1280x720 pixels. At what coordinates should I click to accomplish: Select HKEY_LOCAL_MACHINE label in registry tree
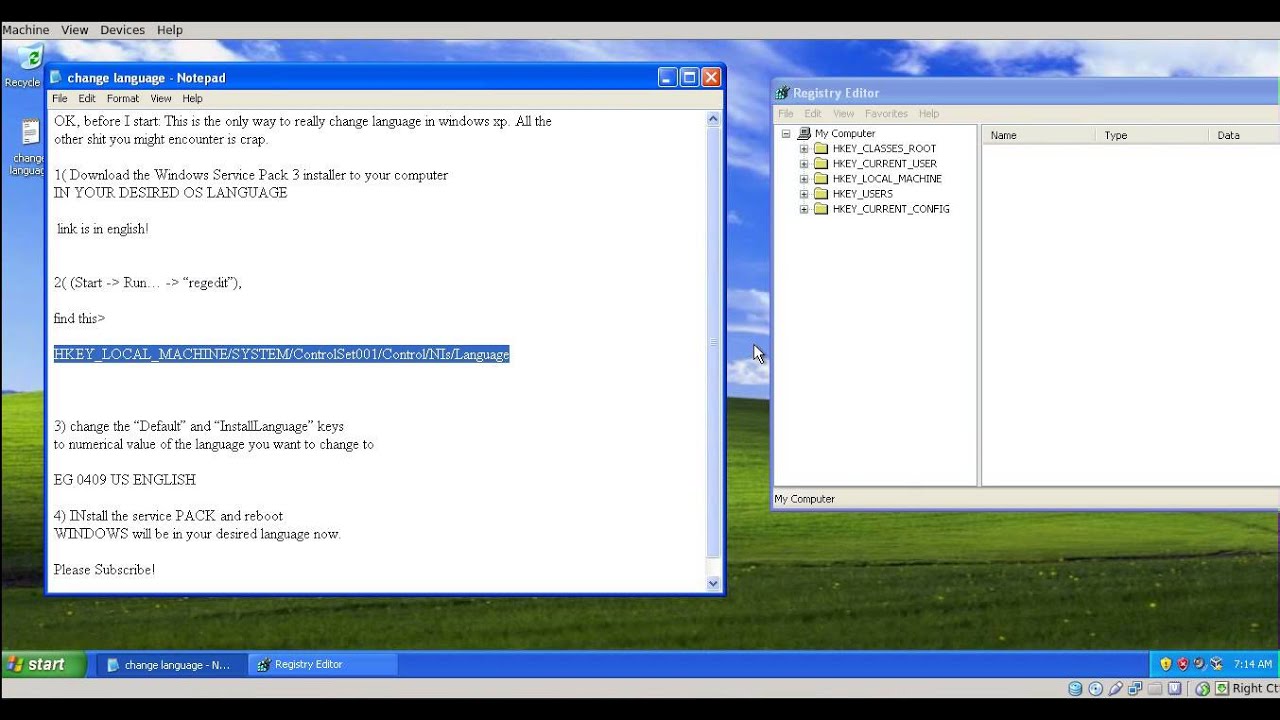[x=887, y=179]
